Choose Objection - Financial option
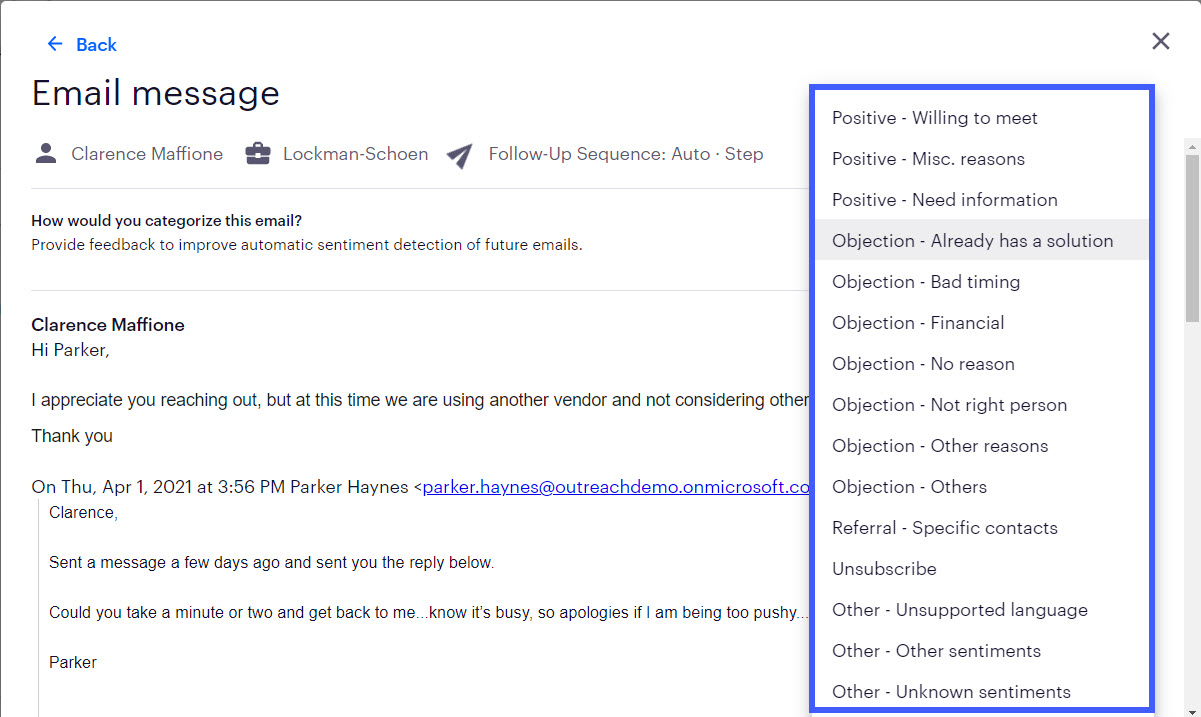The image size is (1201, 717). [982, 323]
